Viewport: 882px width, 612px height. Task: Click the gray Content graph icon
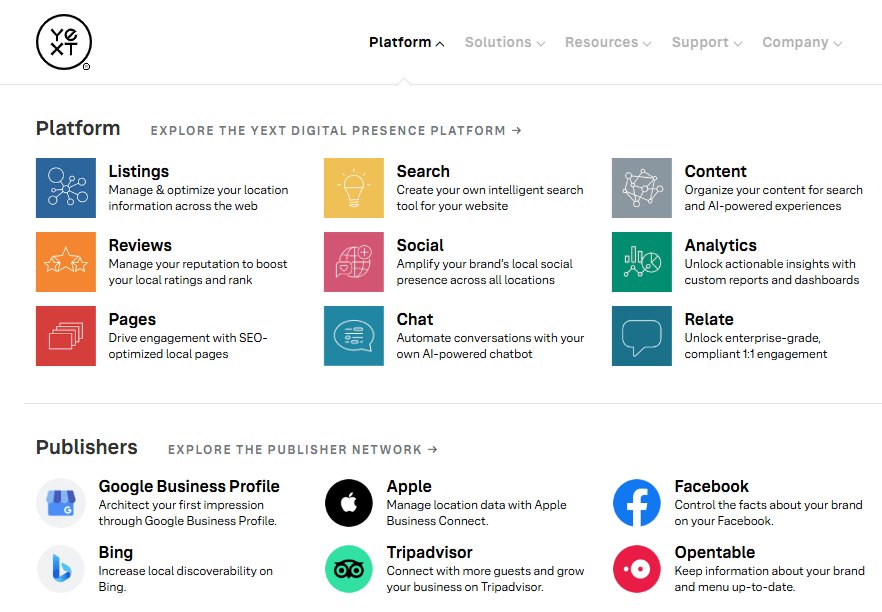[x=642, y=188]
